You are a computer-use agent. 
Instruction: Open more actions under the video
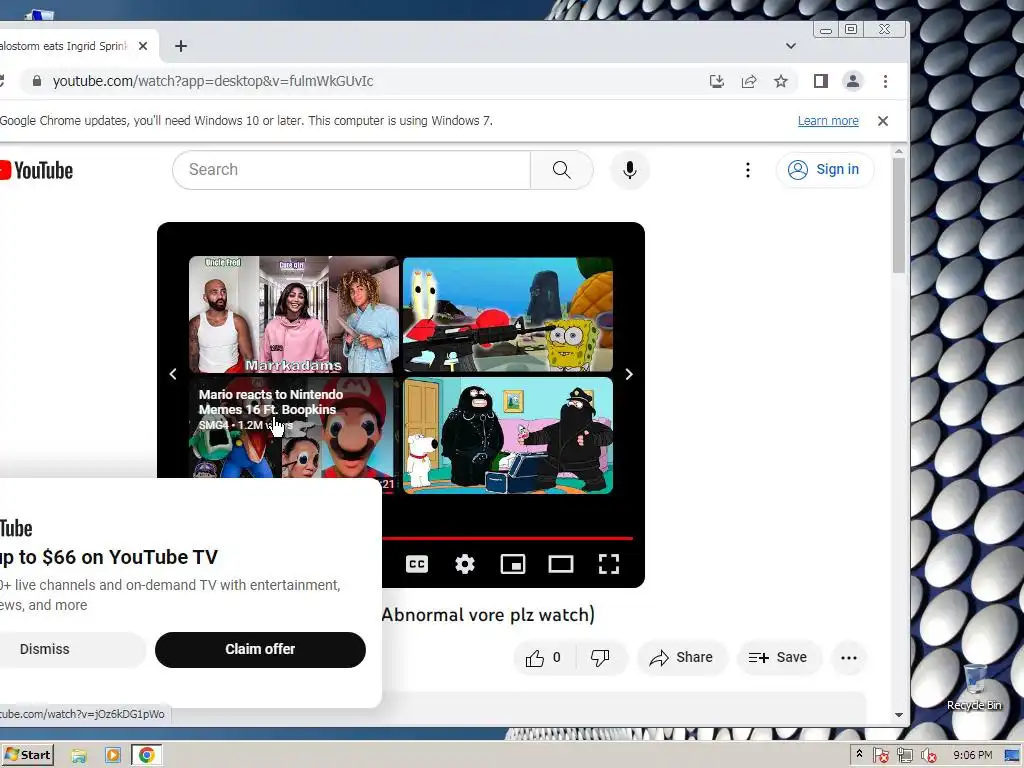pyautogui.click(x=849, y=658)
